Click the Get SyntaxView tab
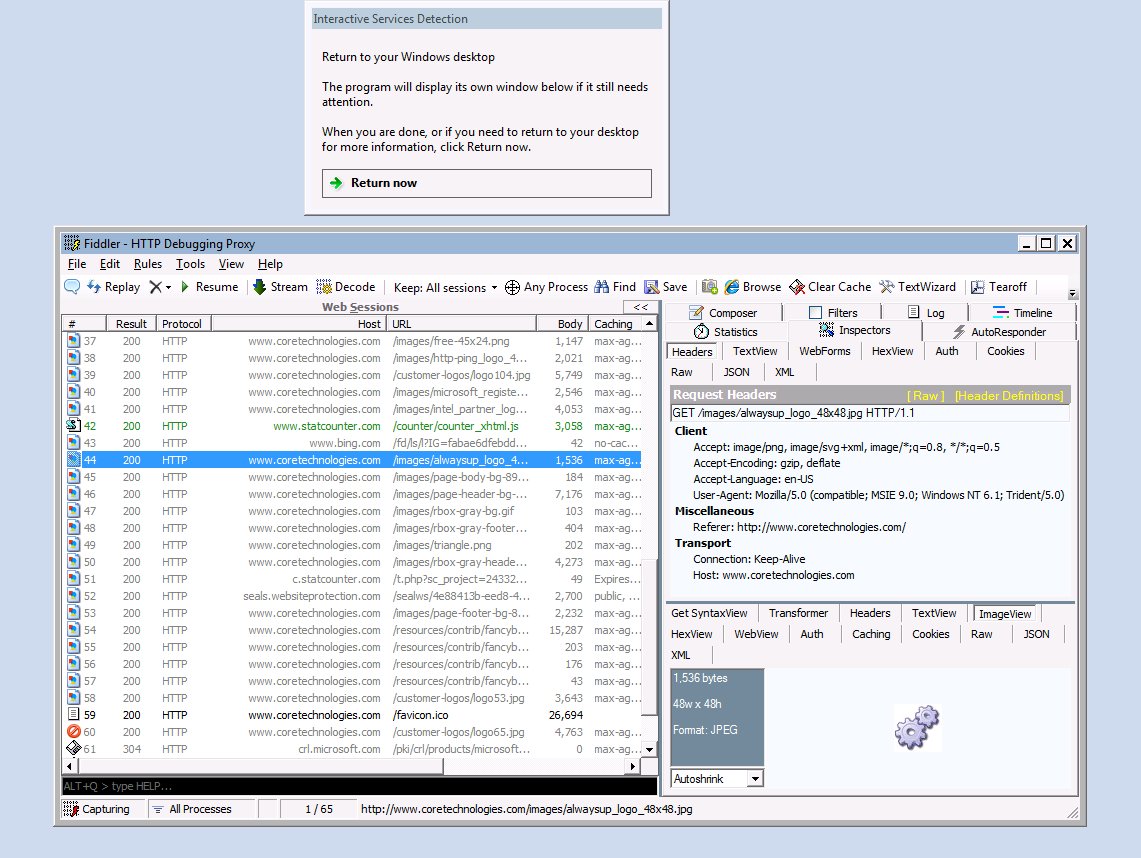The width and height of the screenshot is (1141, 858). 709,613
